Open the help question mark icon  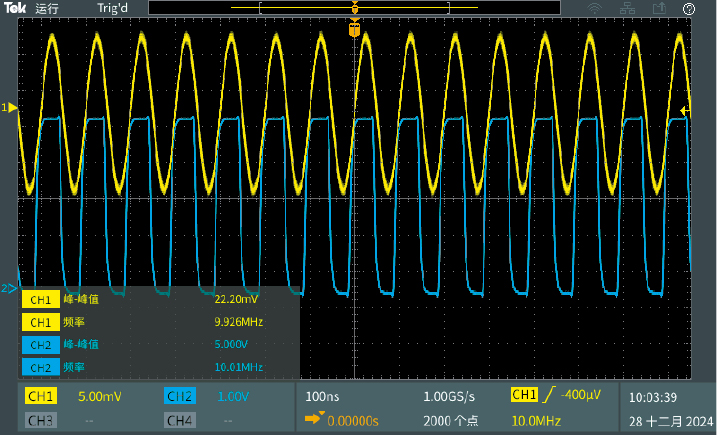coord(689,8)
